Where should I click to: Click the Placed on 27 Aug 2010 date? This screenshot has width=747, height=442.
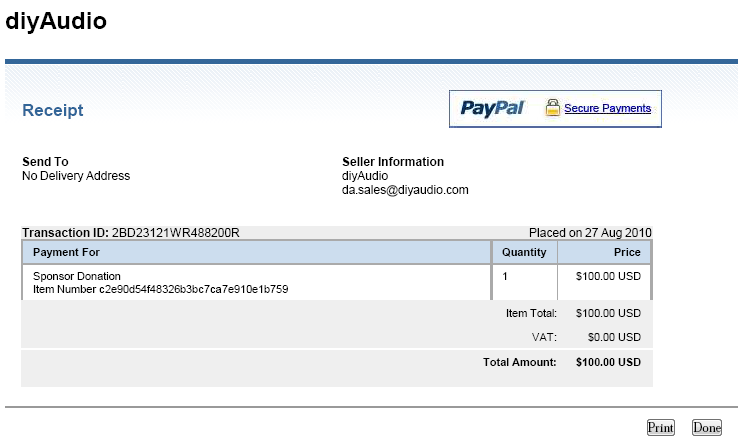click(x=590, y=232)
